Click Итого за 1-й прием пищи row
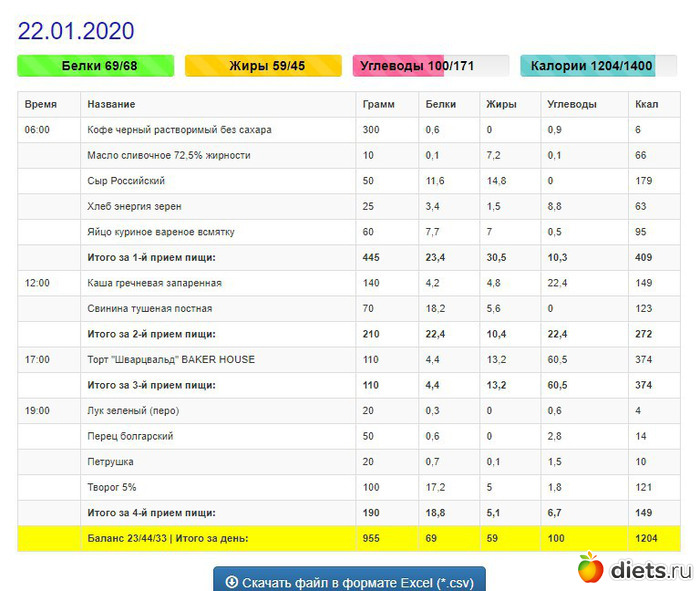Screen dimensions: 700x591 pos(165,257)
